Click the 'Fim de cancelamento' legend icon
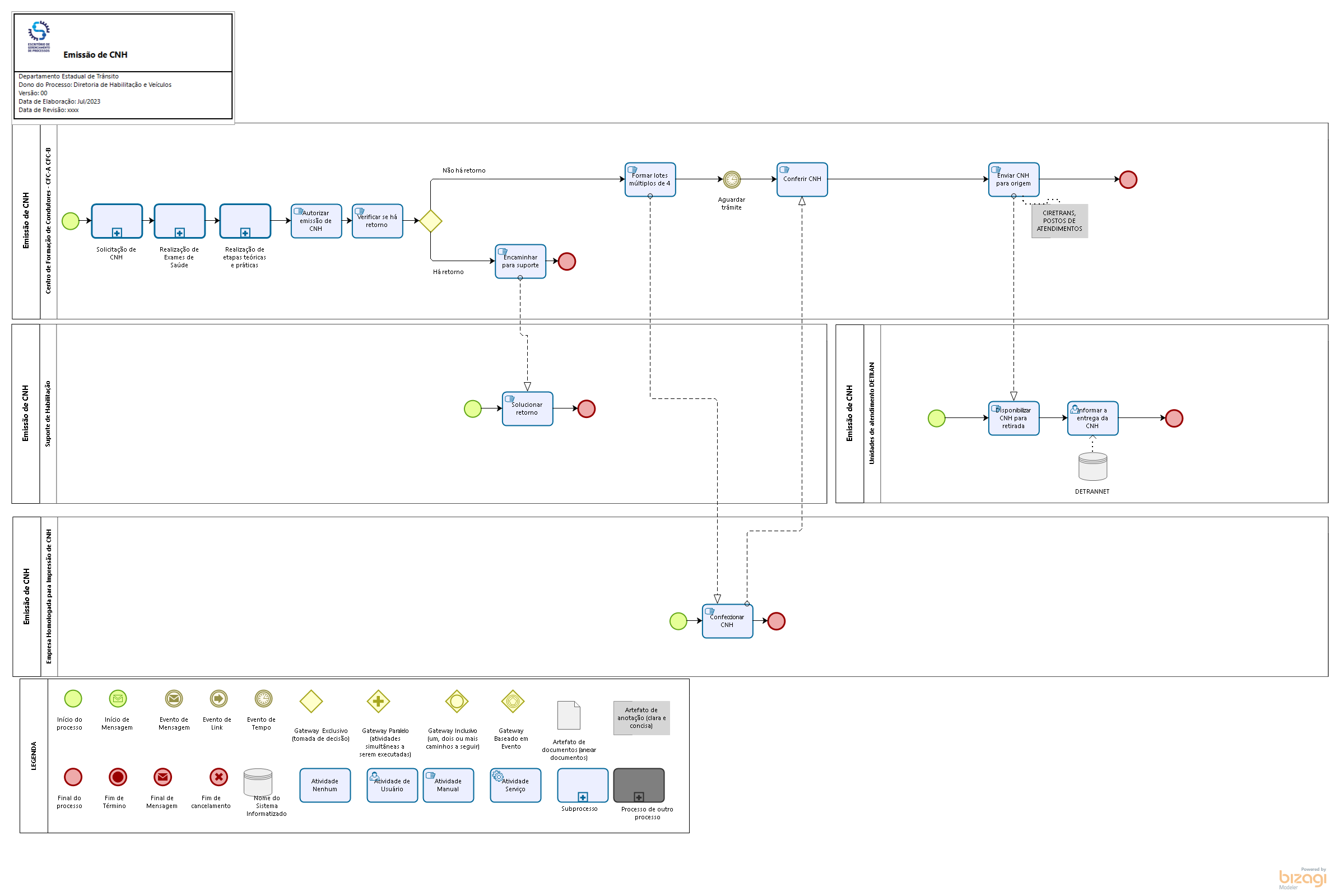Screen dimensions: 1339x896 (x=219, y=777)
